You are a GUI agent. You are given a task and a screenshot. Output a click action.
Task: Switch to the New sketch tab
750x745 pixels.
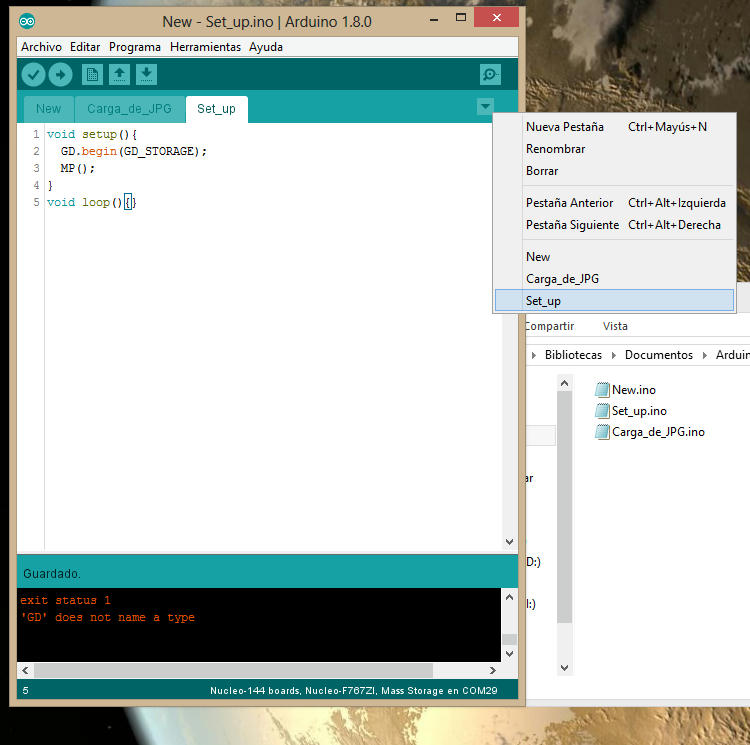pyautogui.click(x=48, y=109)
